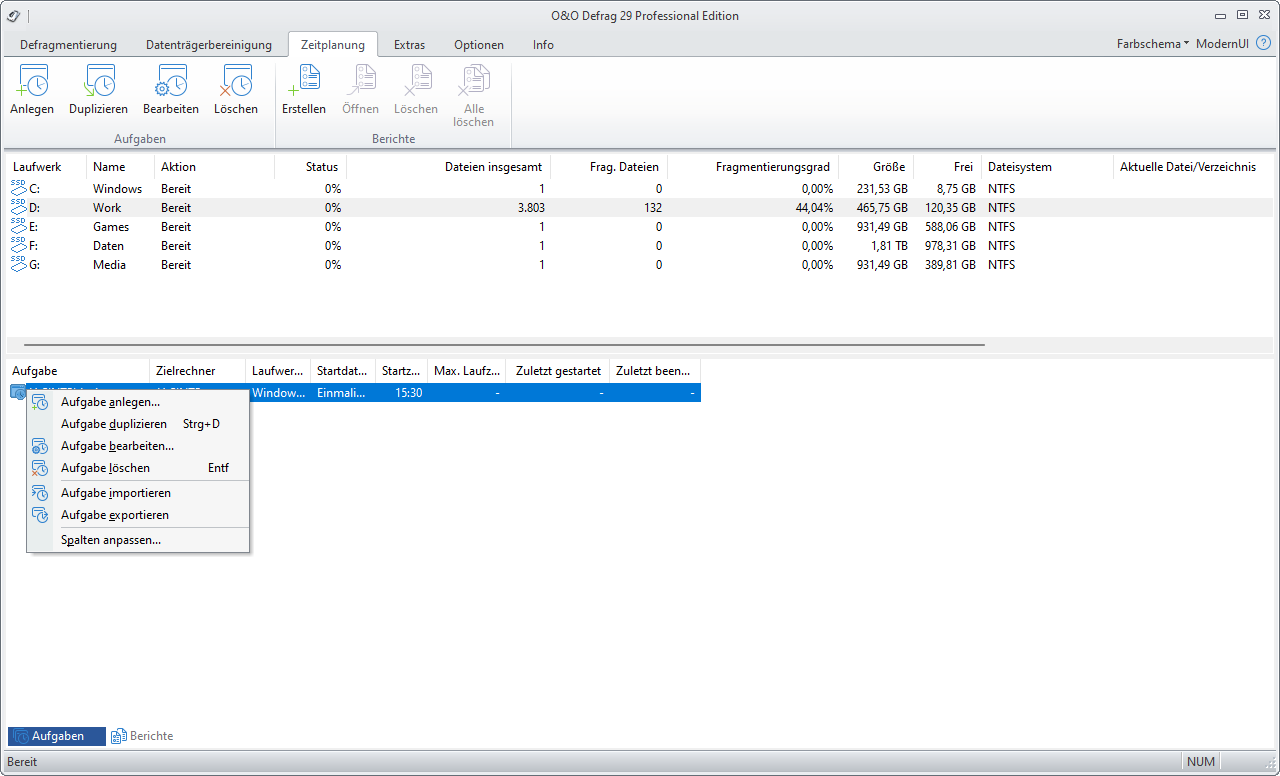The width and height of the screenshot is (1280, 776).
Task: Open the Info ribbon tab
Action: click(543, 45)
